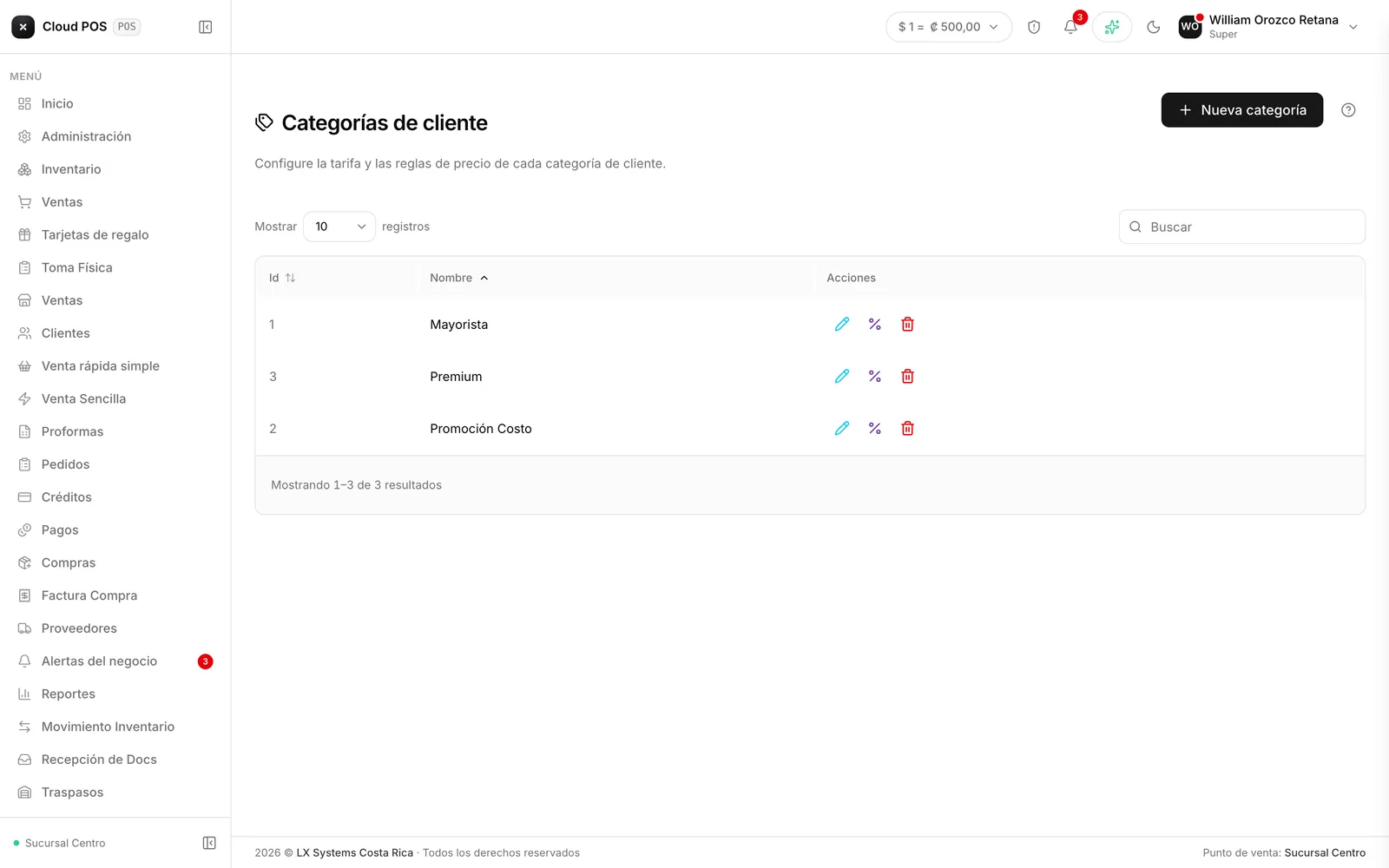Focus the Buscar search field
The height and width of the screenshot is (868, 1389).
click(x=1241, y=227)
